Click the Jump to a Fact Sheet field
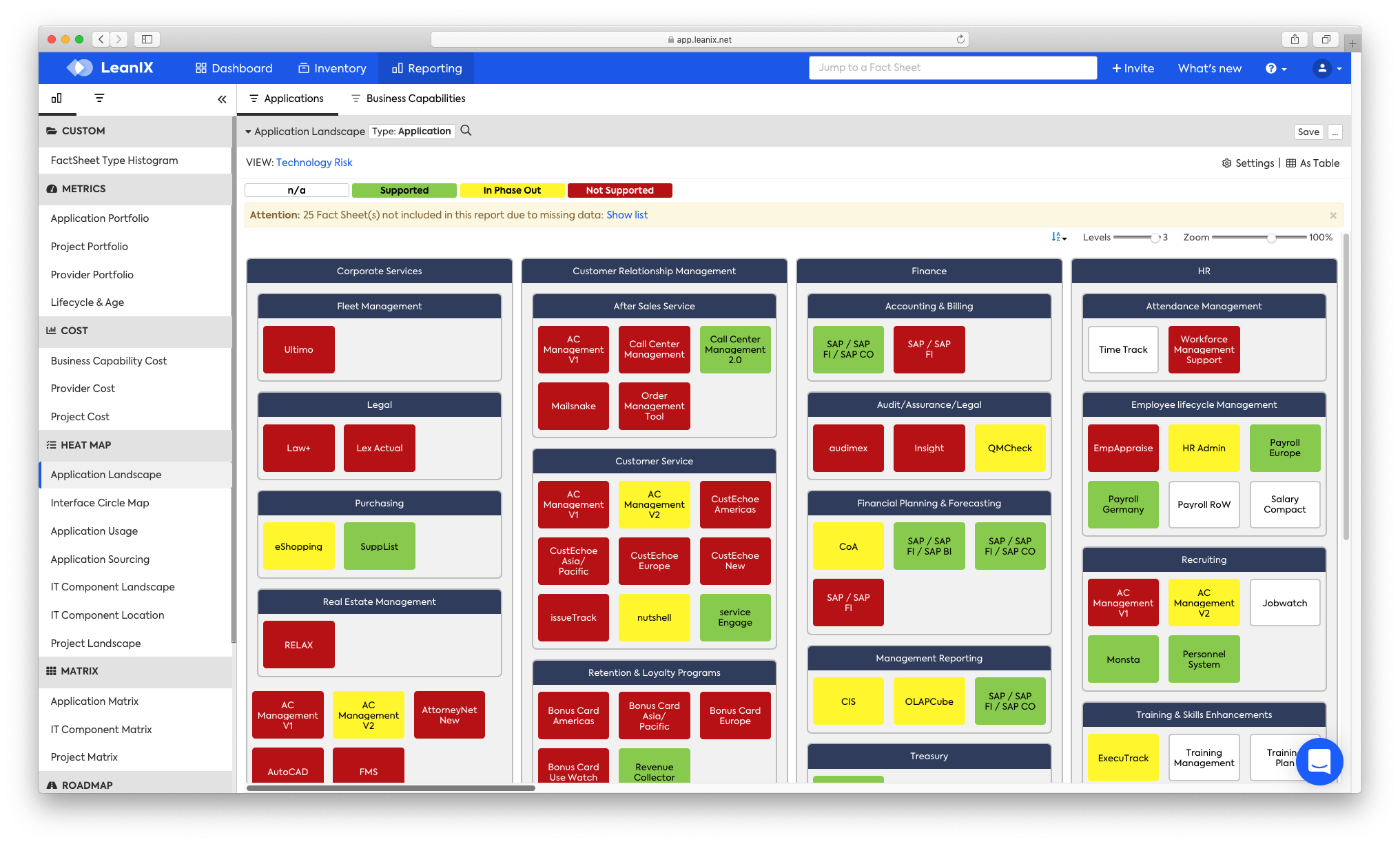This screenshot has height=844, width=1400. click(x=953, y=67)
